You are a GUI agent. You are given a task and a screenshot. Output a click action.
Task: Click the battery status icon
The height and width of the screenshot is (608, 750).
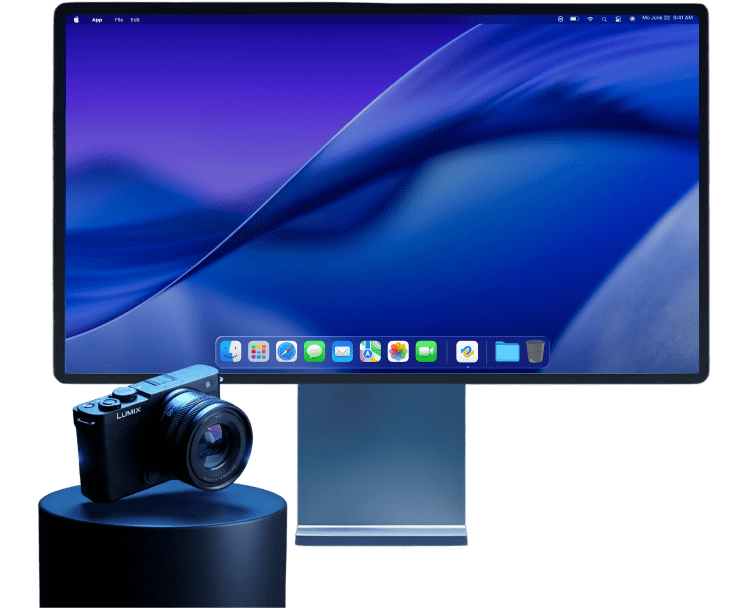tap(574, 19)
